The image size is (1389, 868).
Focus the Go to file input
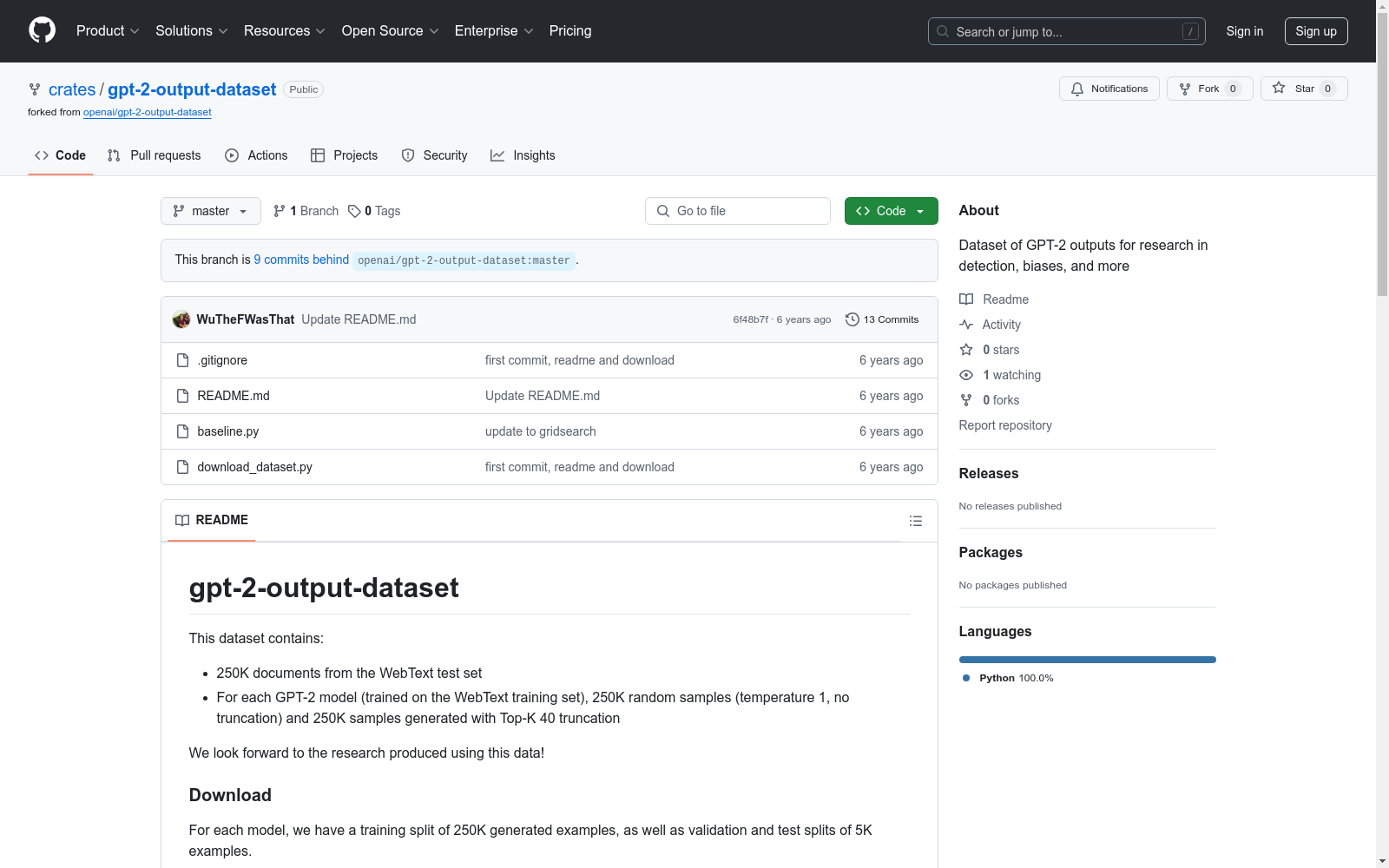coord(738,211)
